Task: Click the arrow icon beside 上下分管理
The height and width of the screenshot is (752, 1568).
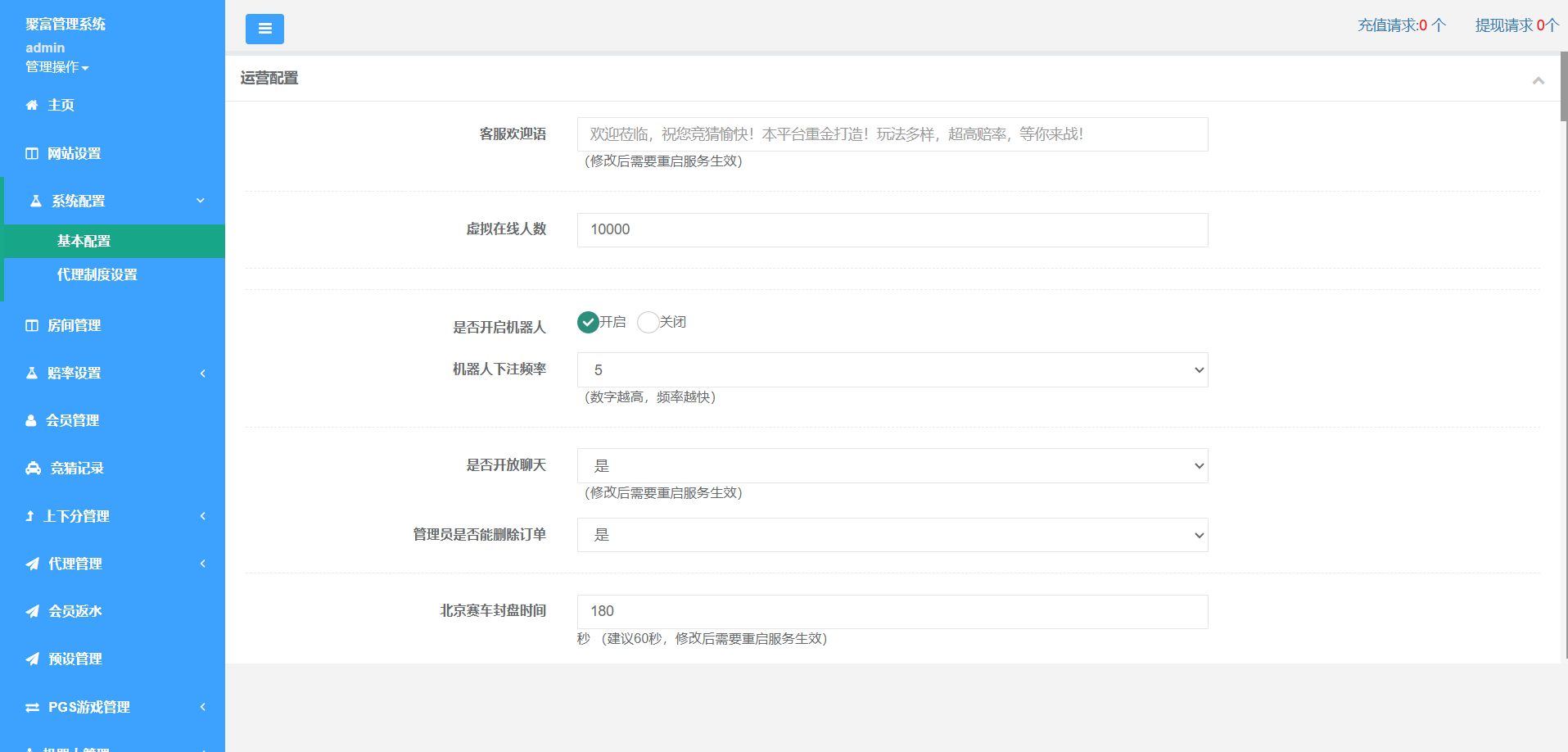Action: (x=30, y=516)
